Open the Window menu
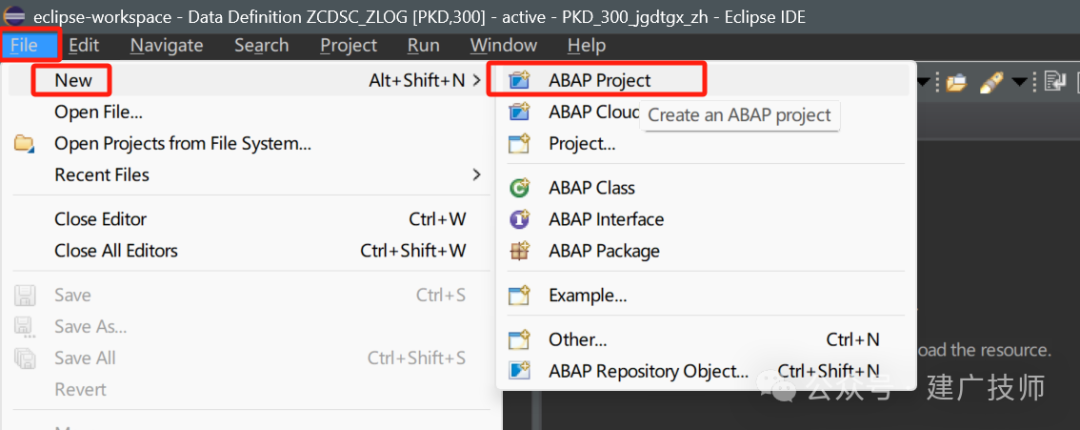Viewport: 1080px width, 430px height. pos(503,45)
